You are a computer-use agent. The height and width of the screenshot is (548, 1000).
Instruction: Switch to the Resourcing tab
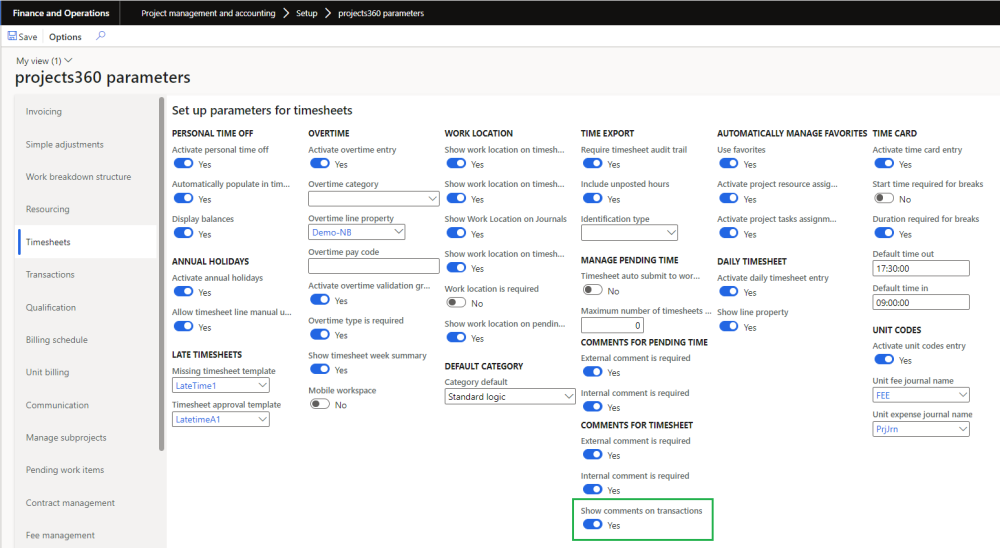48,209
